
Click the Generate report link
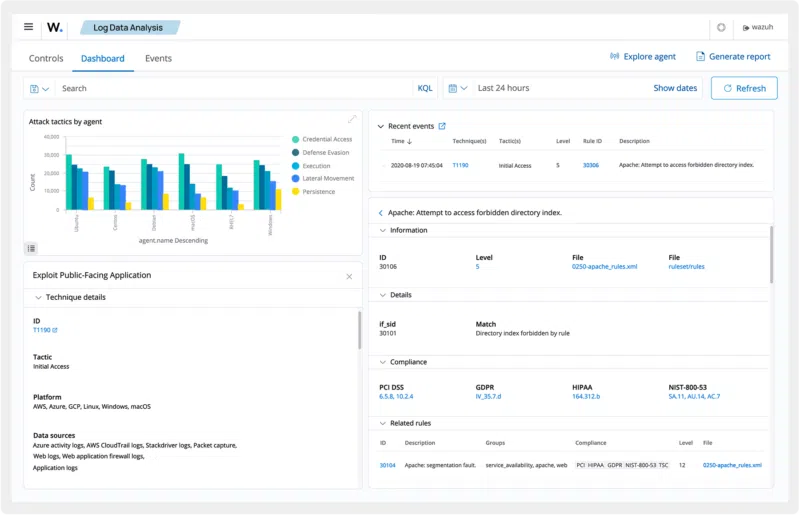(733, 57)
